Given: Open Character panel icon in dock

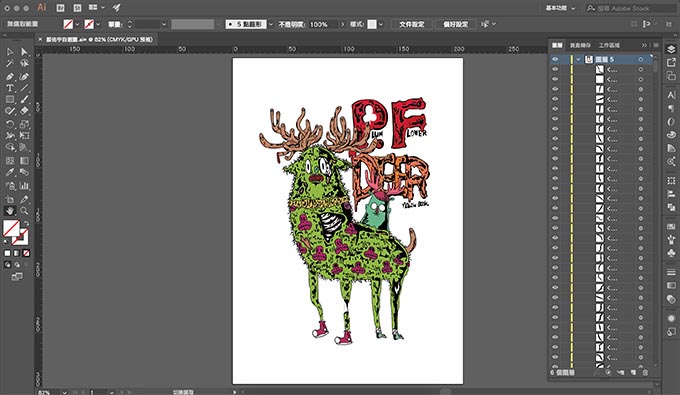Looking at the screenshot, I should click(671, 95).
